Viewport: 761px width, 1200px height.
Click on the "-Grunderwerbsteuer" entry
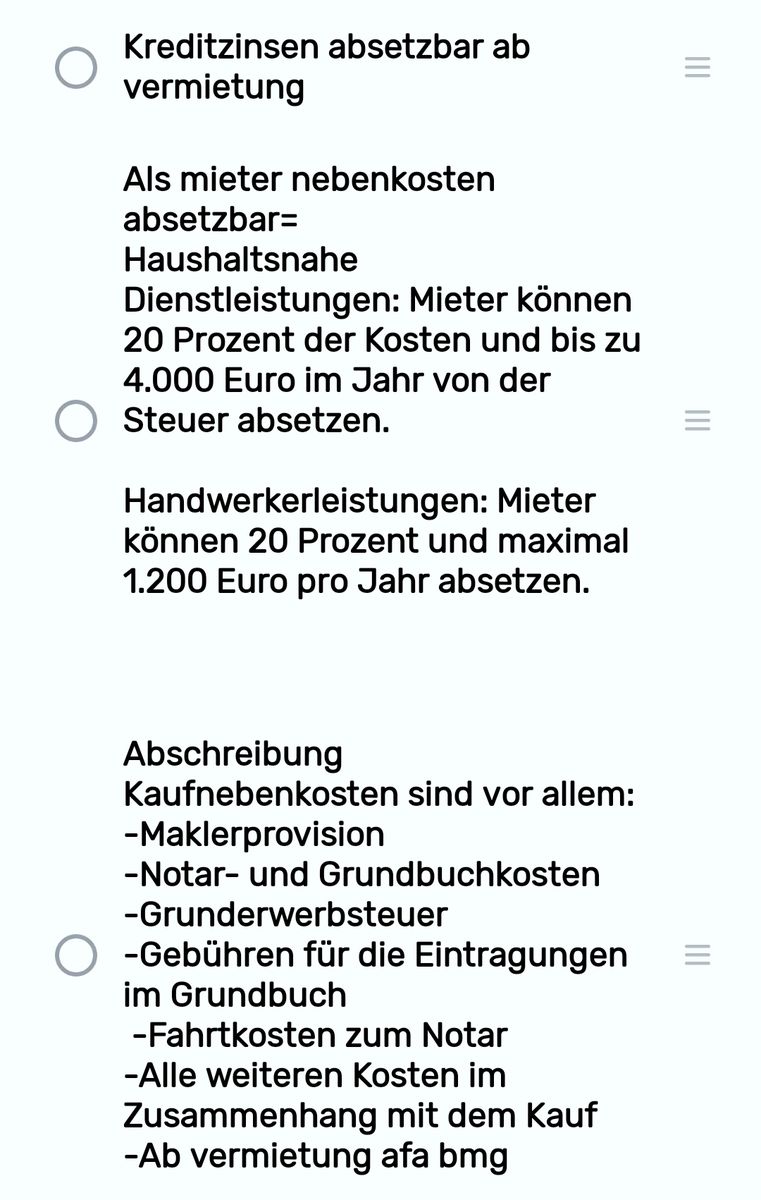point(285,914)
